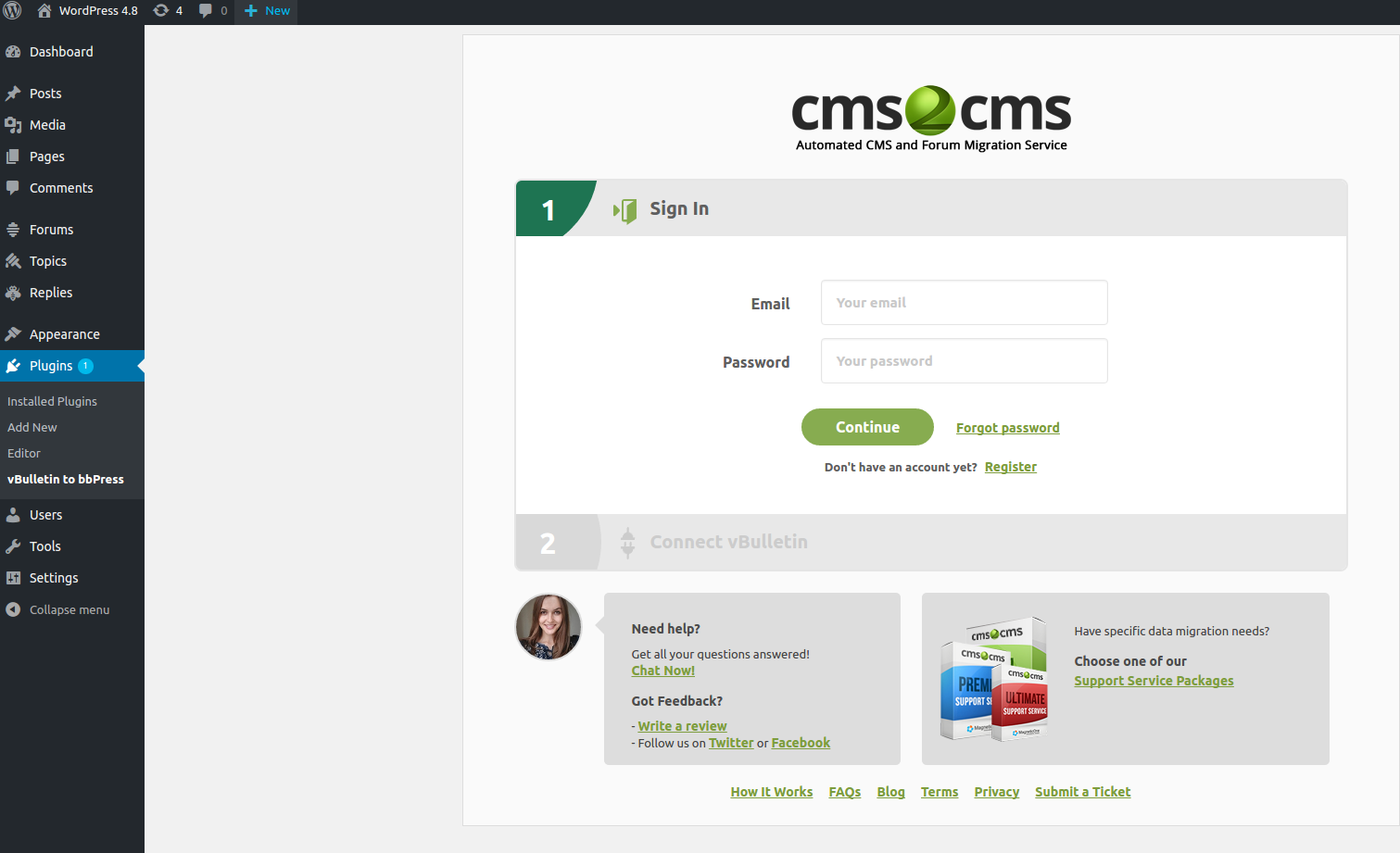The width and height of the screenshot is (1400, 853).
Task: Click the Settings sliders icon
Action: 13,578
